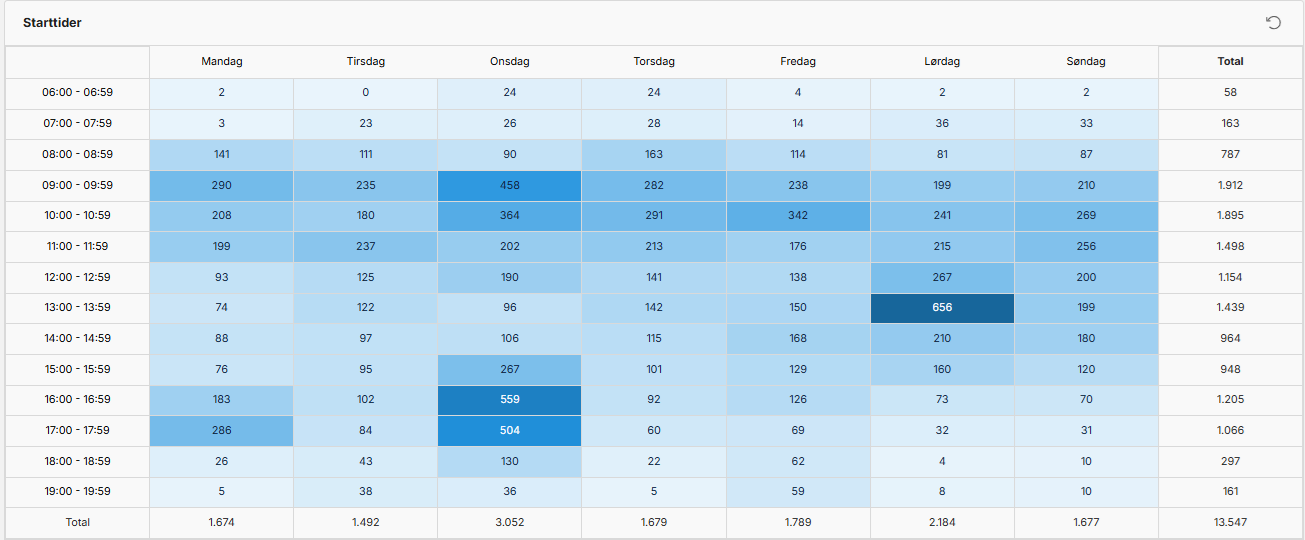Click the darkest cell showing 656
1305x540 pixels.
click(x=942, y=308)
